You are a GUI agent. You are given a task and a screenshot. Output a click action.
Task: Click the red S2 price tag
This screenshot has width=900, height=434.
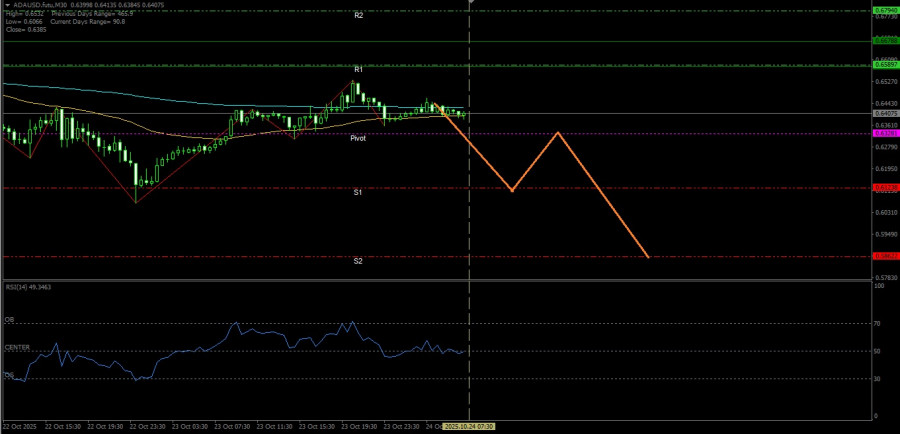tap(884, 256)
